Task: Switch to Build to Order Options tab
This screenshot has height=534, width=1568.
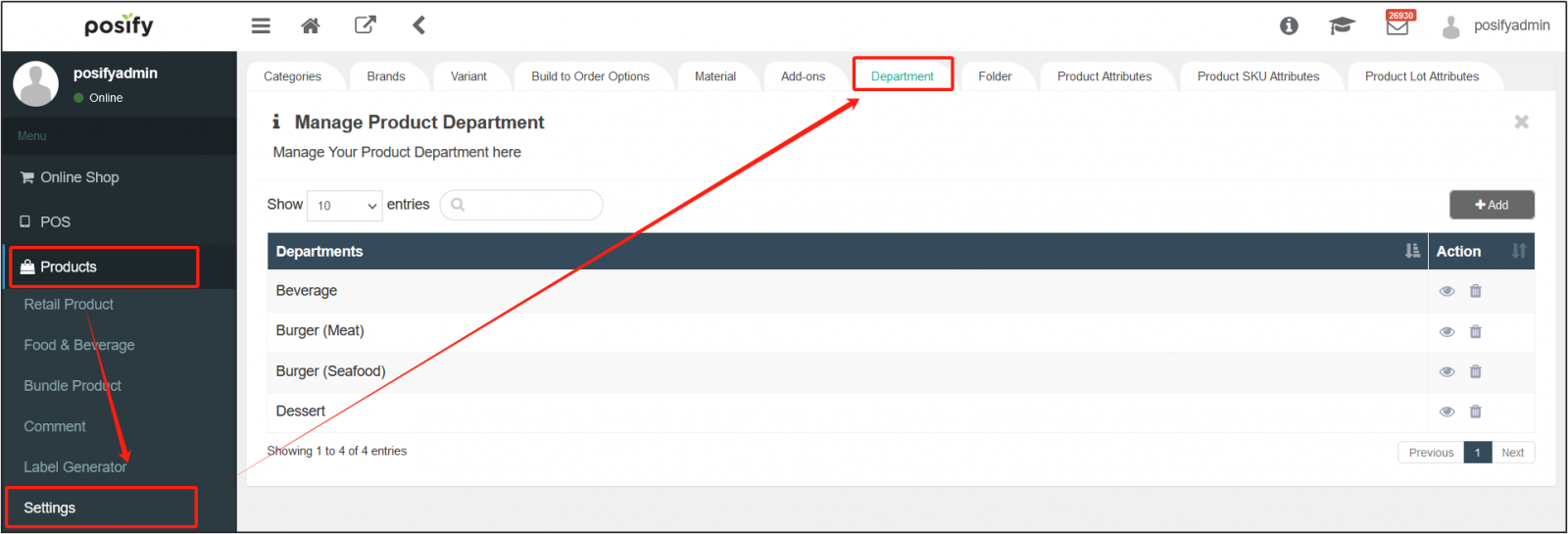Action: tap(590, 76)
